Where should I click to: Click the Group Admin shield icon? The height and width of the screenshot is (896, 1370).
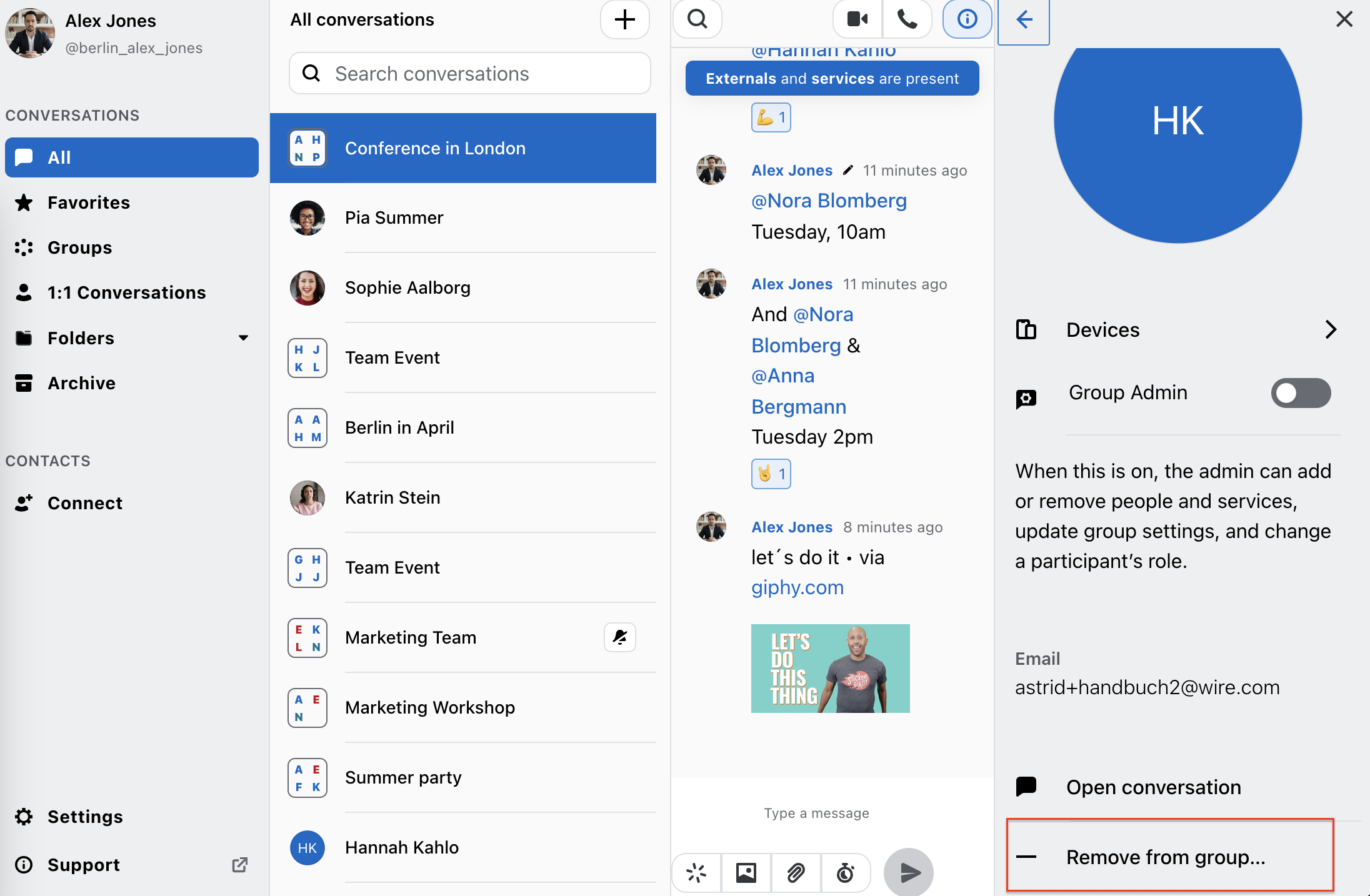[1026, 399]
